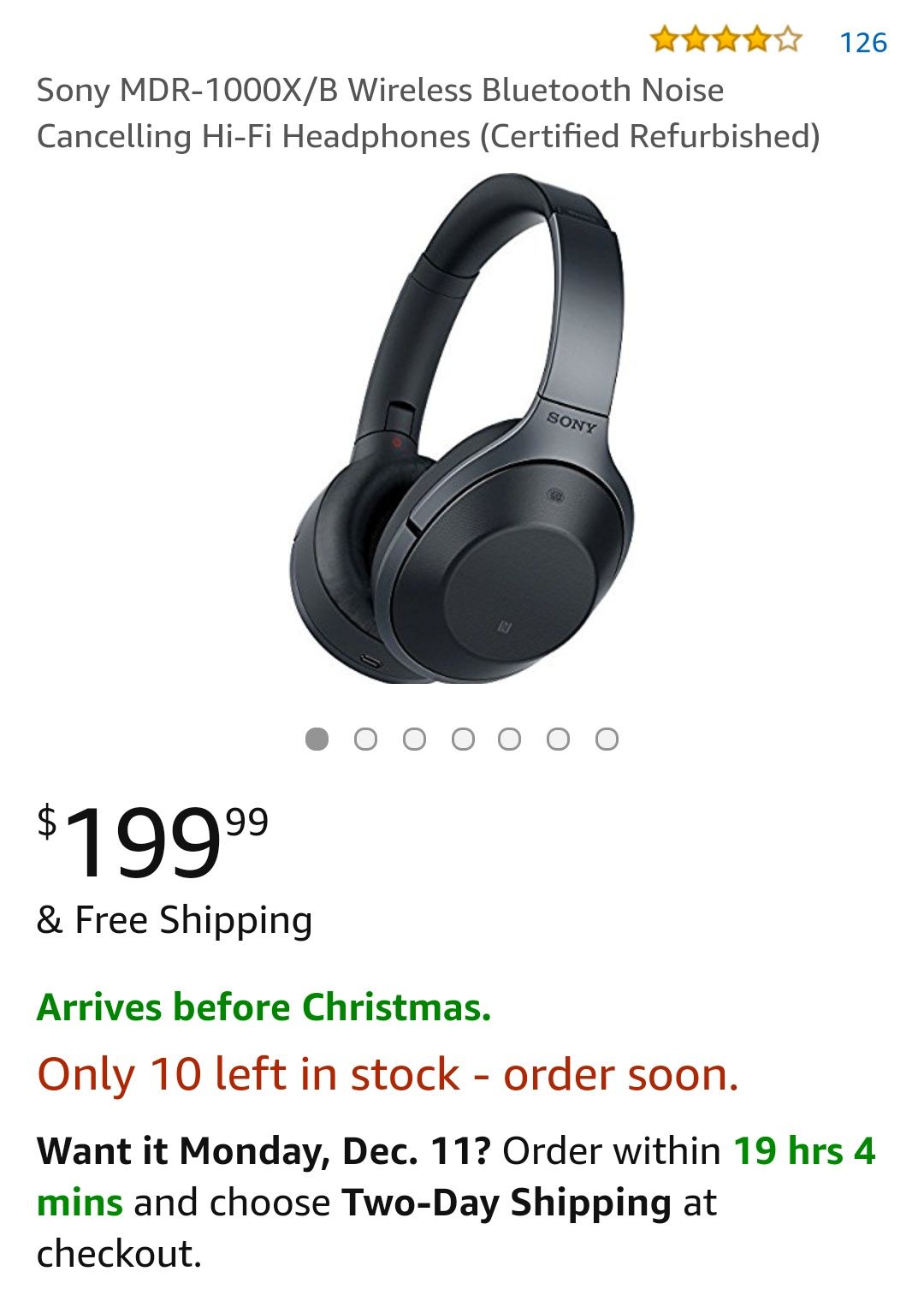924x1301 pixels.
Task: Tap the $199.99 price
Action: pos(152,841)
